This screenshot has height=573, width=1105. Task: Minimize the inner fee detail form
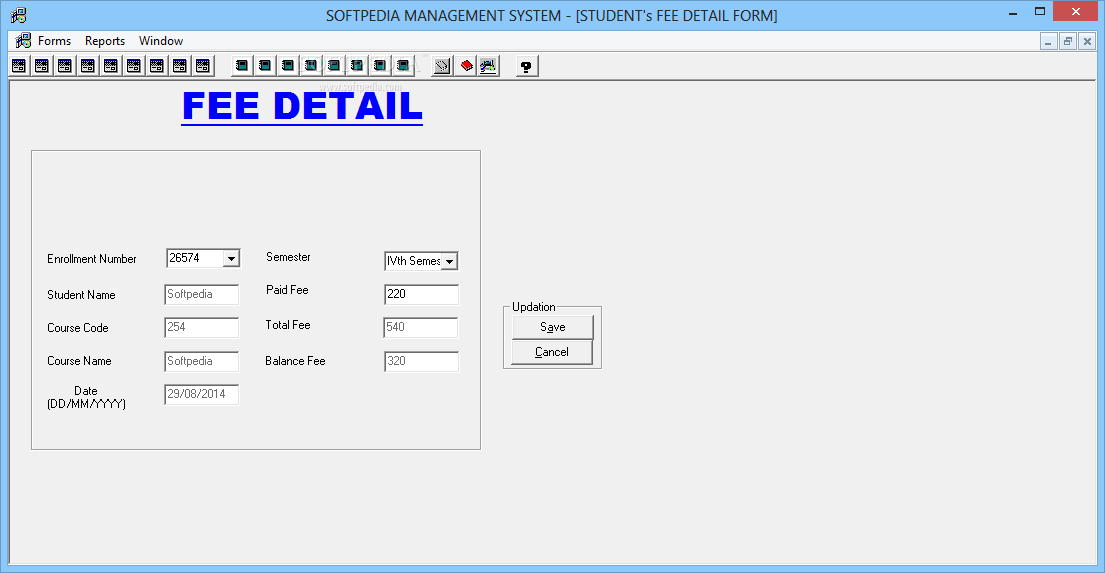click(x=1048, y=42)
